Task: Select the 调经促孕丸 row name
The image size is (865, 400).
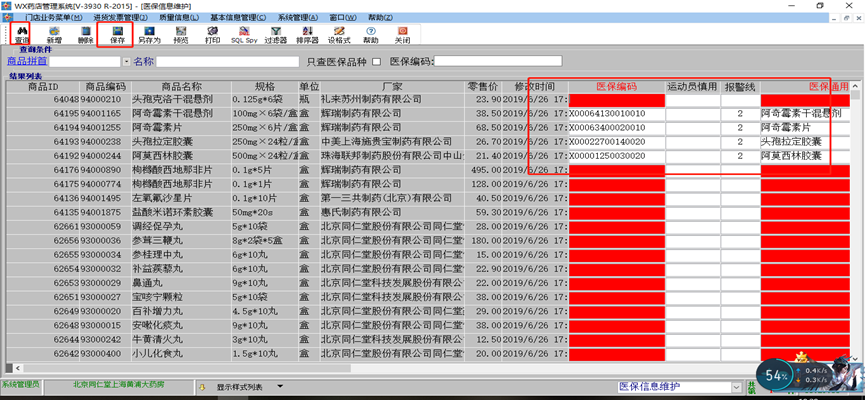Action: (x=181, y=226)
